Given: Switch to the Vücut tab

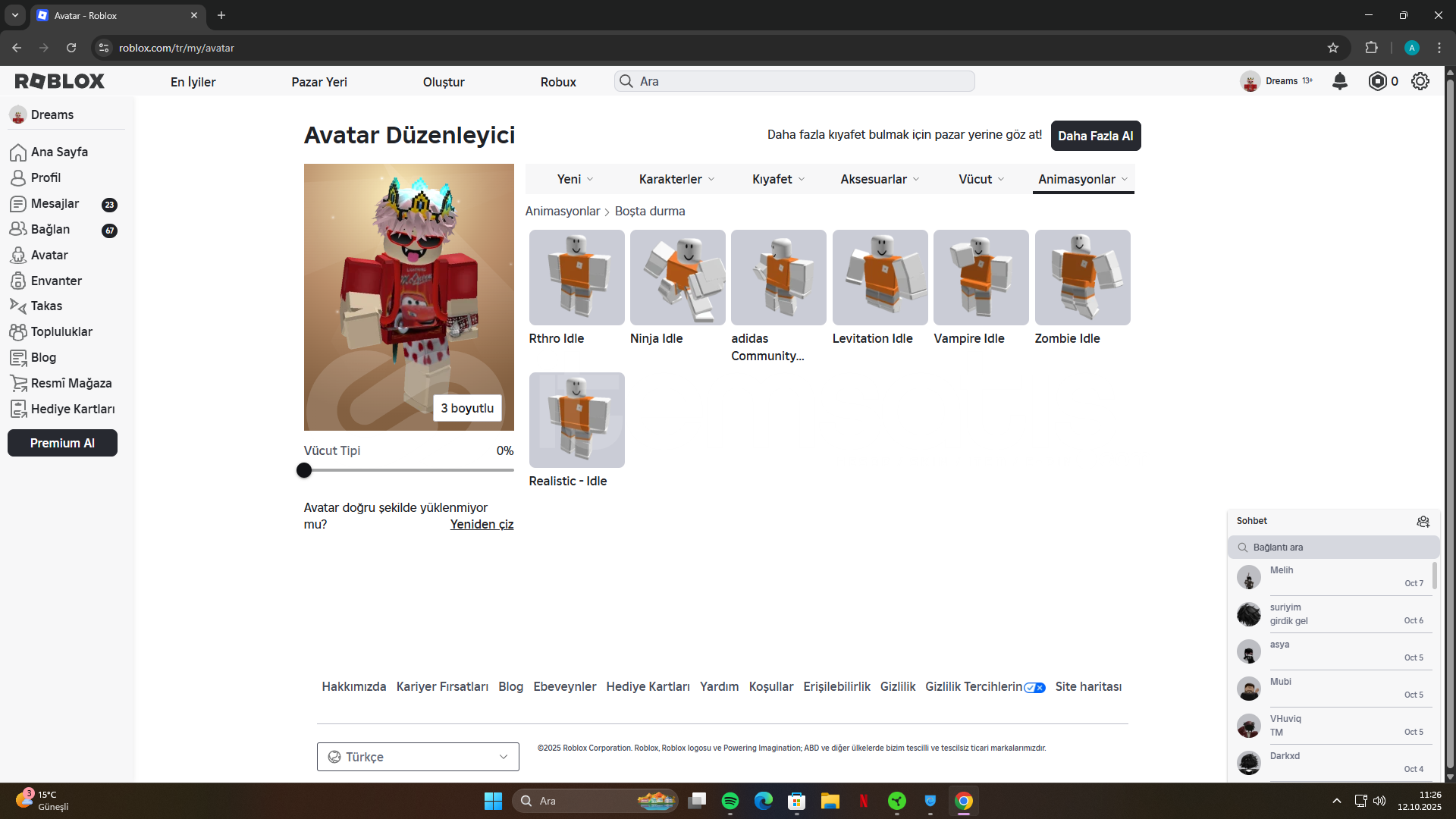Looking at the screenshot, I should coord(981,179).
